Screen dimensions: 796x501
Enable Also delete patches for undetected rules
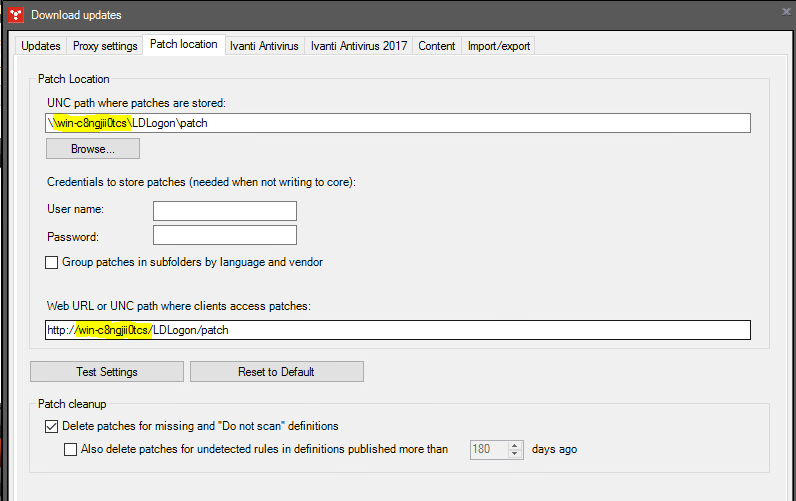pos(71,450)
